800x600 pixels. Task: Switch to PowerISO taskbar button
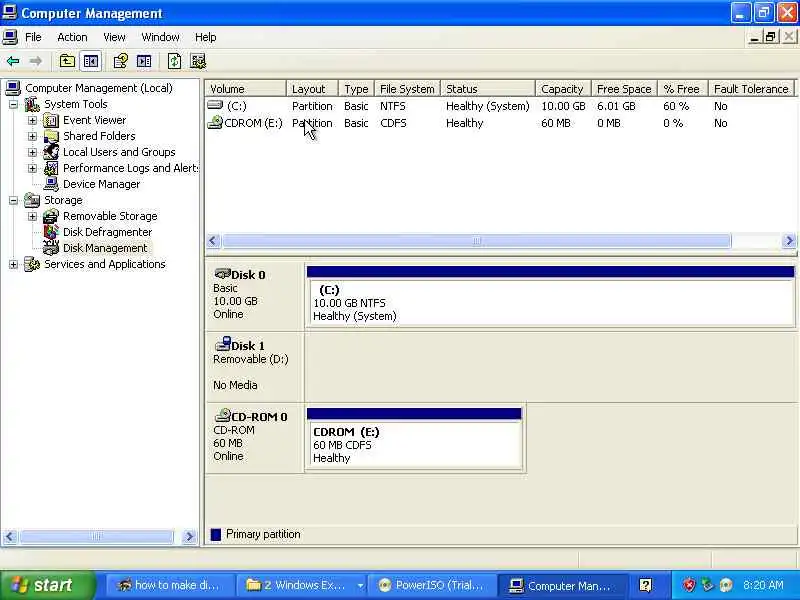[432, 585]
